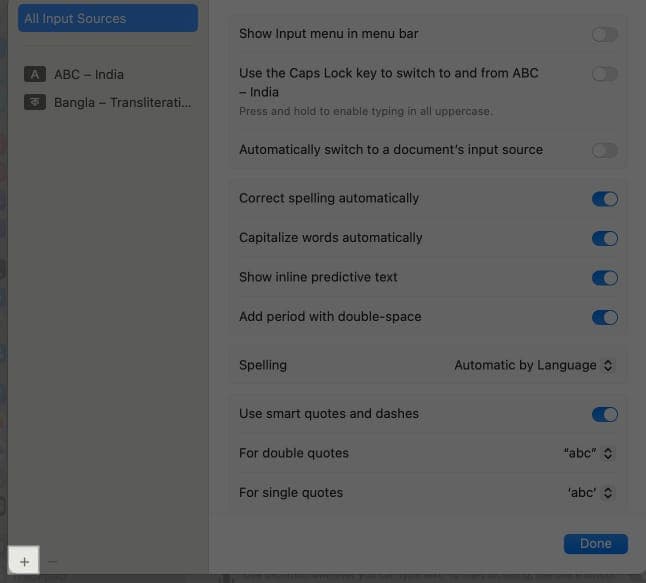Click the Done button
Screen dimensions: 646x583
point(595,544)
